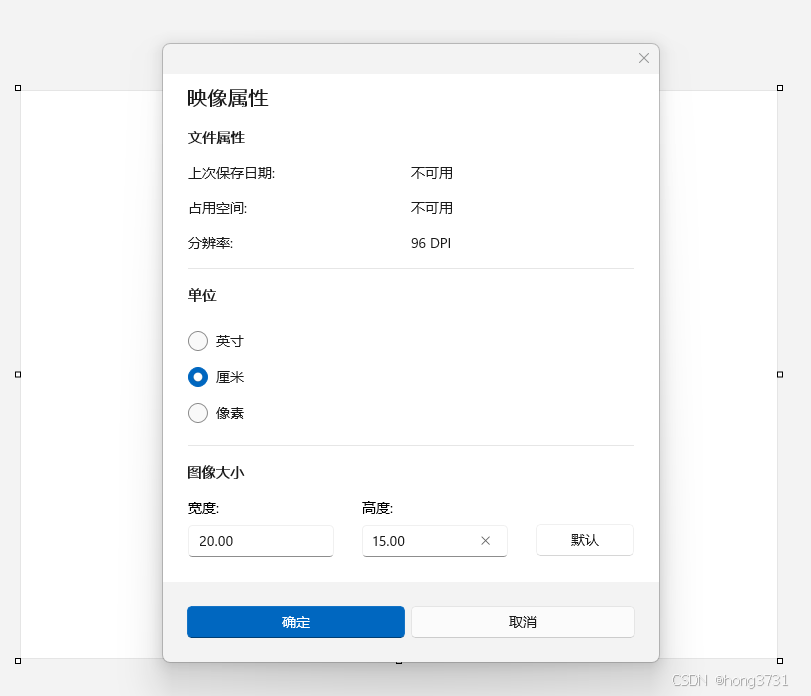Screen dimensions: 811x696
Task: Select the 厘米 unit radio button
Action: (198, 377)
